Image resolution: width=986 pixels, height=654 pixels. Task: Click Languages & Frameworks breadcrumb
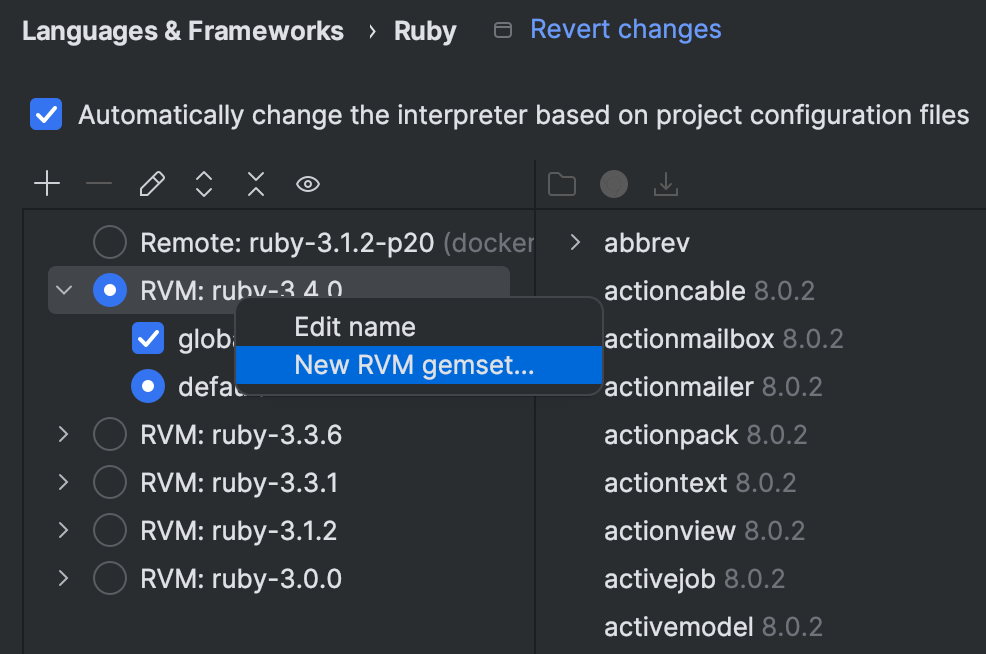coord(183,31)
